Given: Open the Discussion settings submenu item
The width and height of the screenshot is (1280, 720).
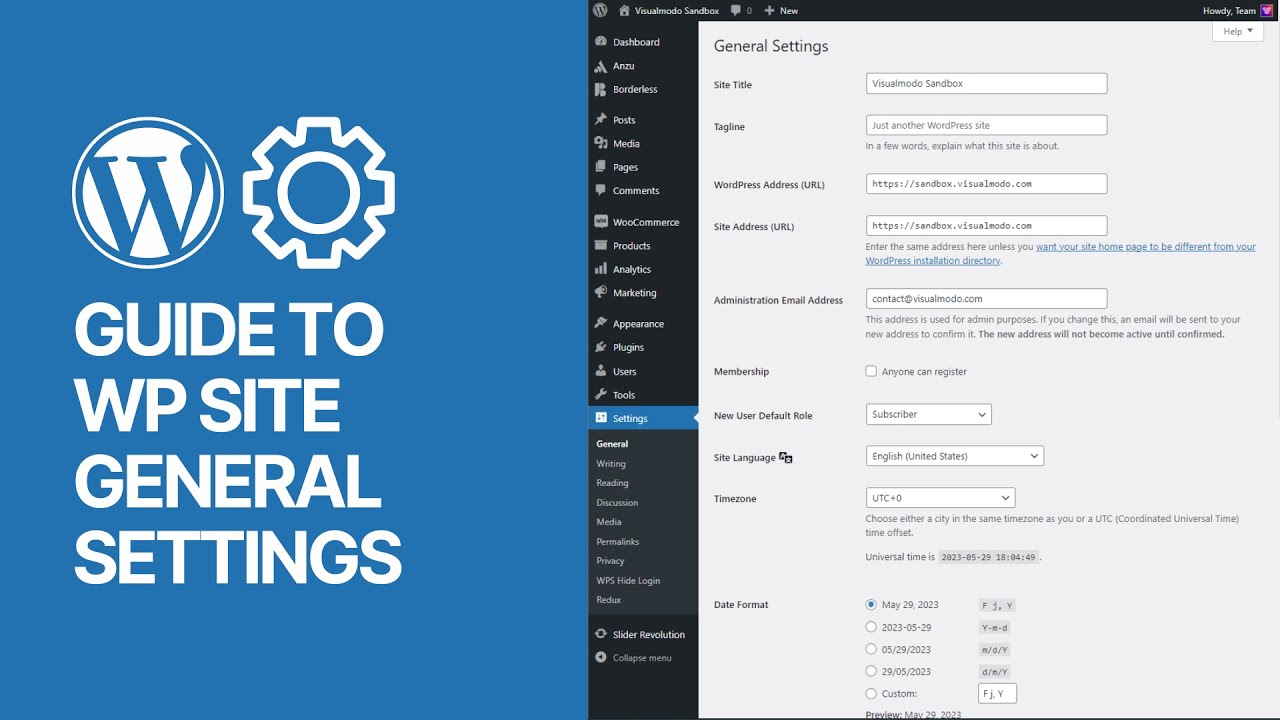Looking at the screenshot, I should click(x=617, y=503).
